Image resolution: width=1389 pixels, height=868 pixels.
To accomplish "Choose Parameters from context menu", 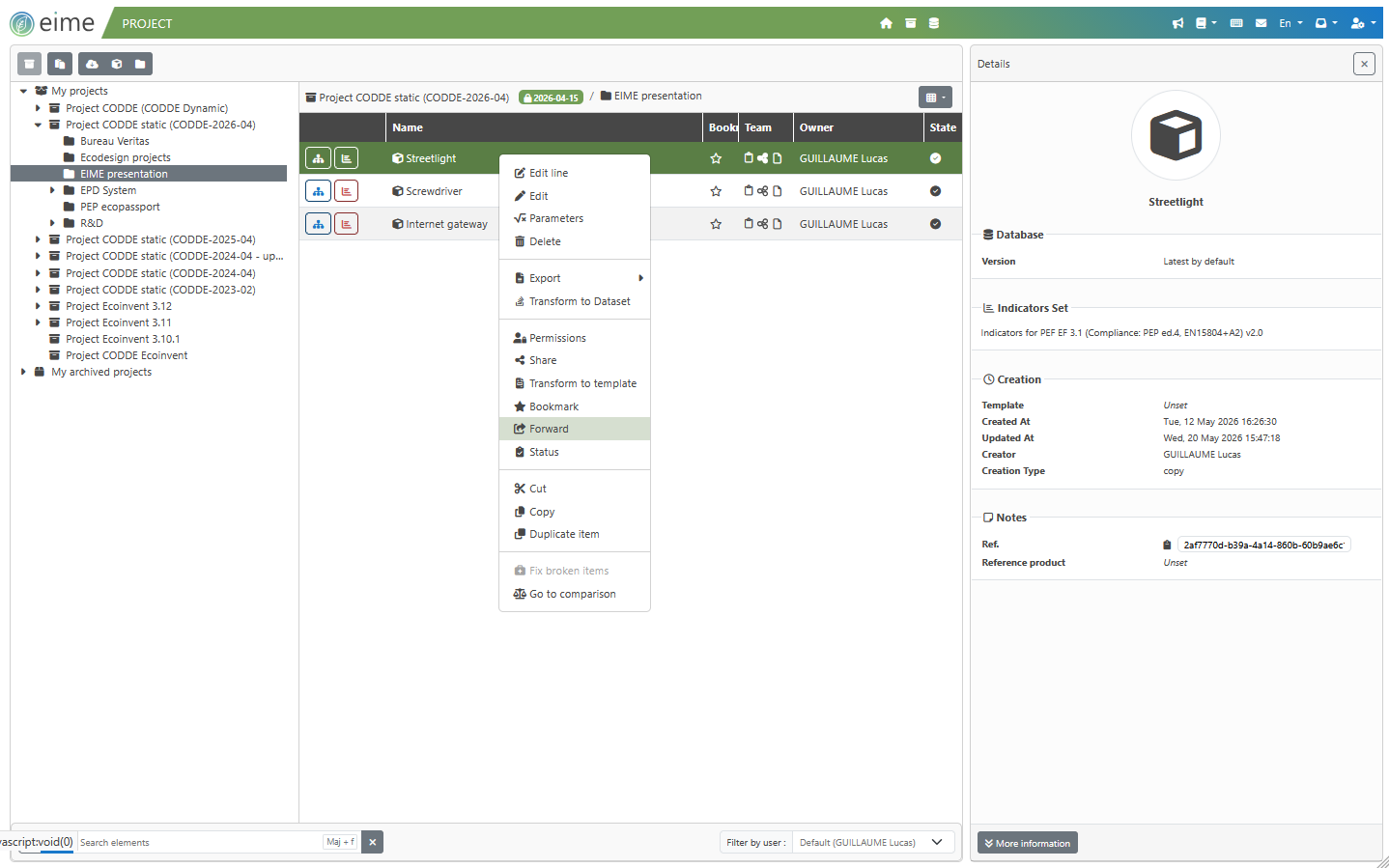I will [575, 218].
